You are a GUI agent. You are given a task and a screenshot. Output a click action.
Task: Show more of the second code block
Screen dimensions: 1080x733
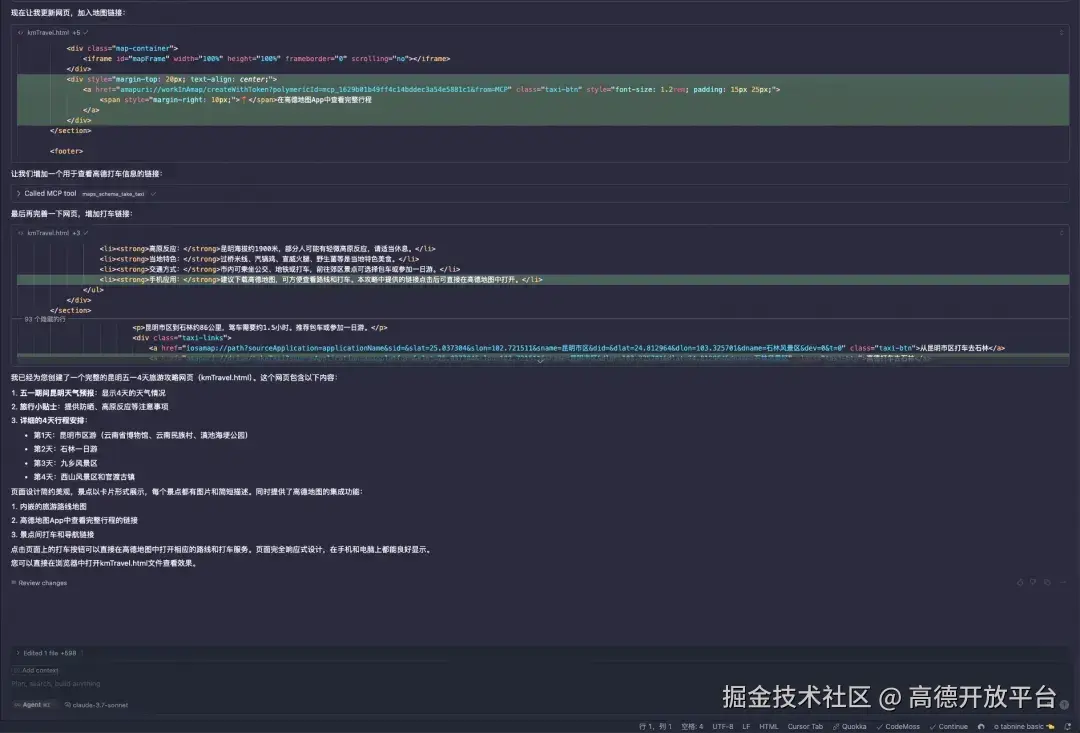(541, 360)
